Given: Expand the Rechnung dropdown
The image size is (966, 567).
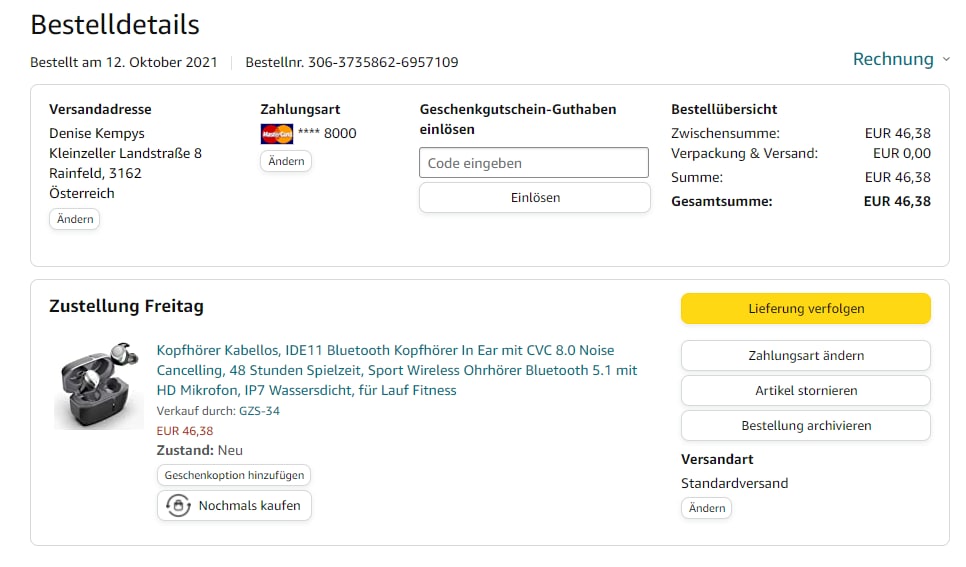Looking at the screenshot, I should coord(893,60).
